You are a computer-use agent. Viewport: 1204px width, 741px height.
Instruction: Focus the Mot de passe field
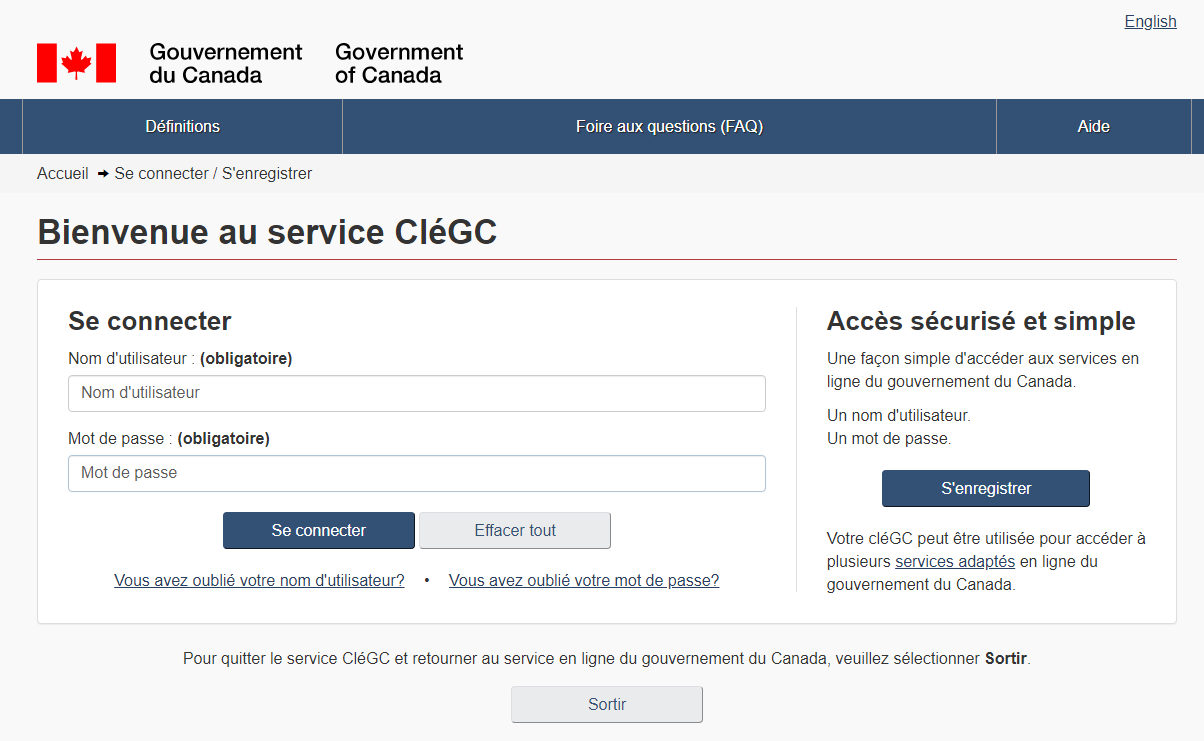(416, 473)
